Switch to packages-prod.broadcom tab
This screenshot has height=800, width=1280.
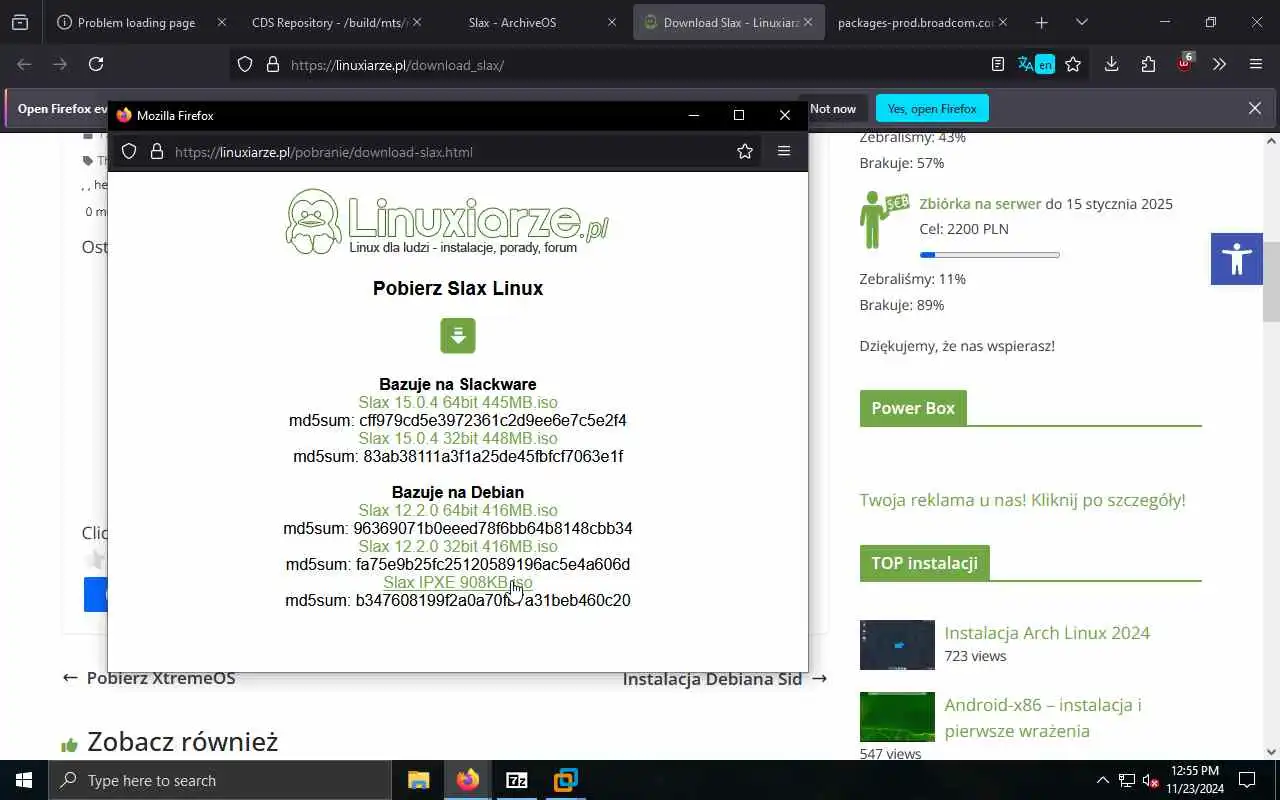click(915, 22)
